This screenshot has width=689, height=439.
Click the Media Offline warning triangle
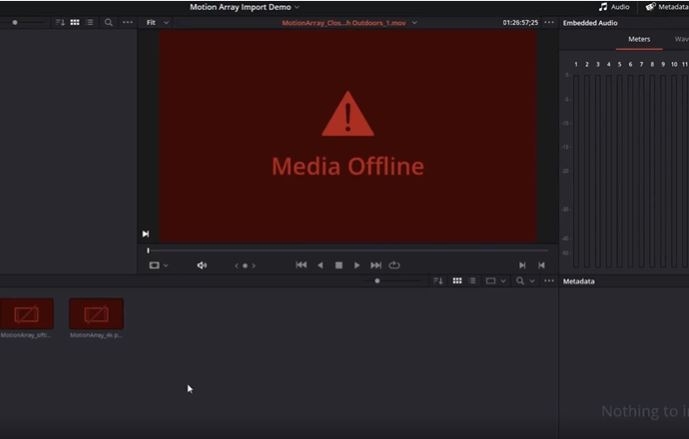pos(348,114)
